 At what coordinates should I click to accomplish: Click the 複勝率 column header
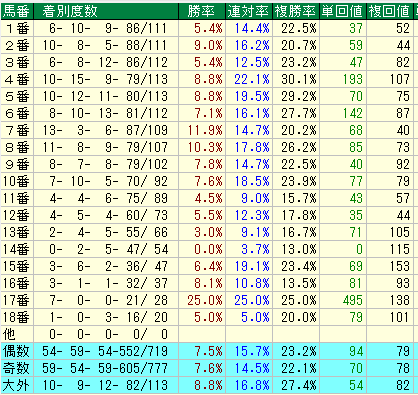pyautogui.click(x=296, y=11)
